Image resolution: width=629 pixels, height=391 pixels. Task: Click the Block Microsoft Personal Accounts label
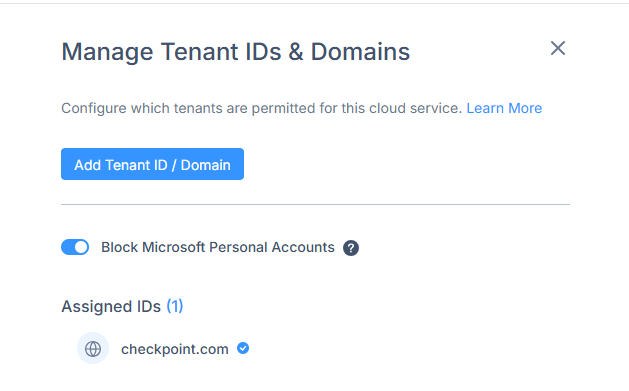point(218,247)
